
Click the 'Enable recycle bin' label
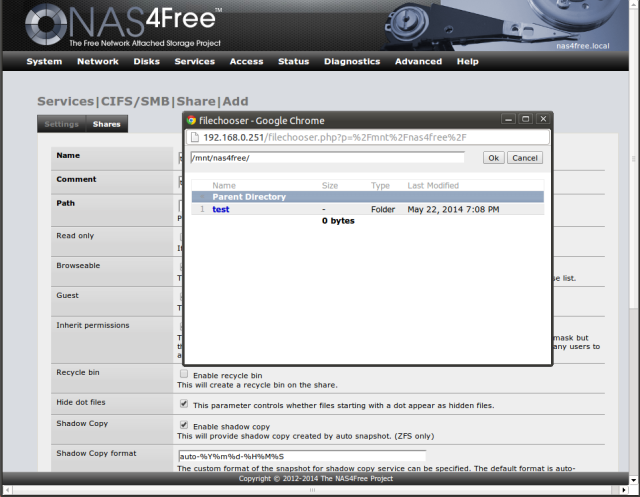[228, 375]
